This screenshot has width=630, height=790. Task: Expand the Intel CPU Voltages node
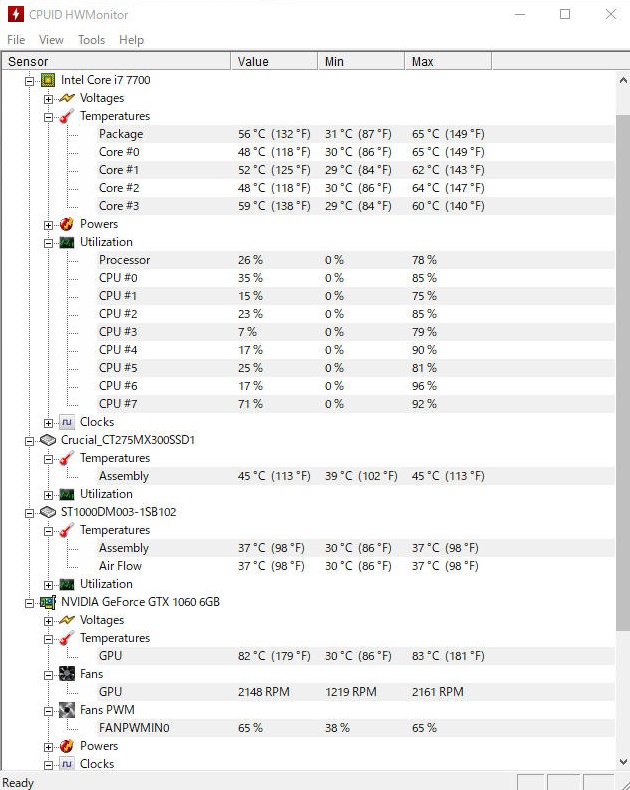point(48,99)
